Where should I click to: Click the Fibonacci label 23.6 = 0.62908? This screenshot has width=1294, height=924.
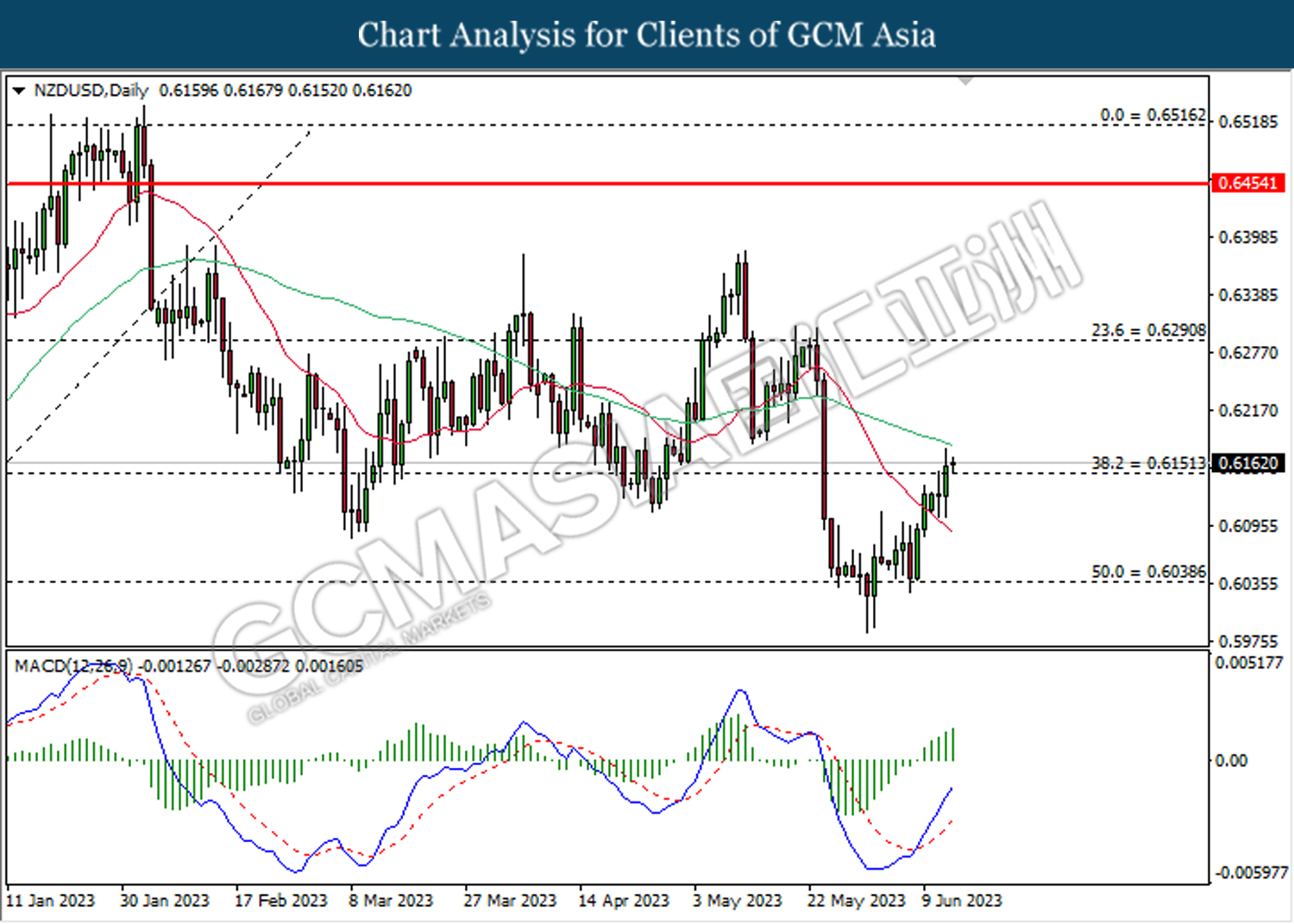click(x=1149, y=330)
